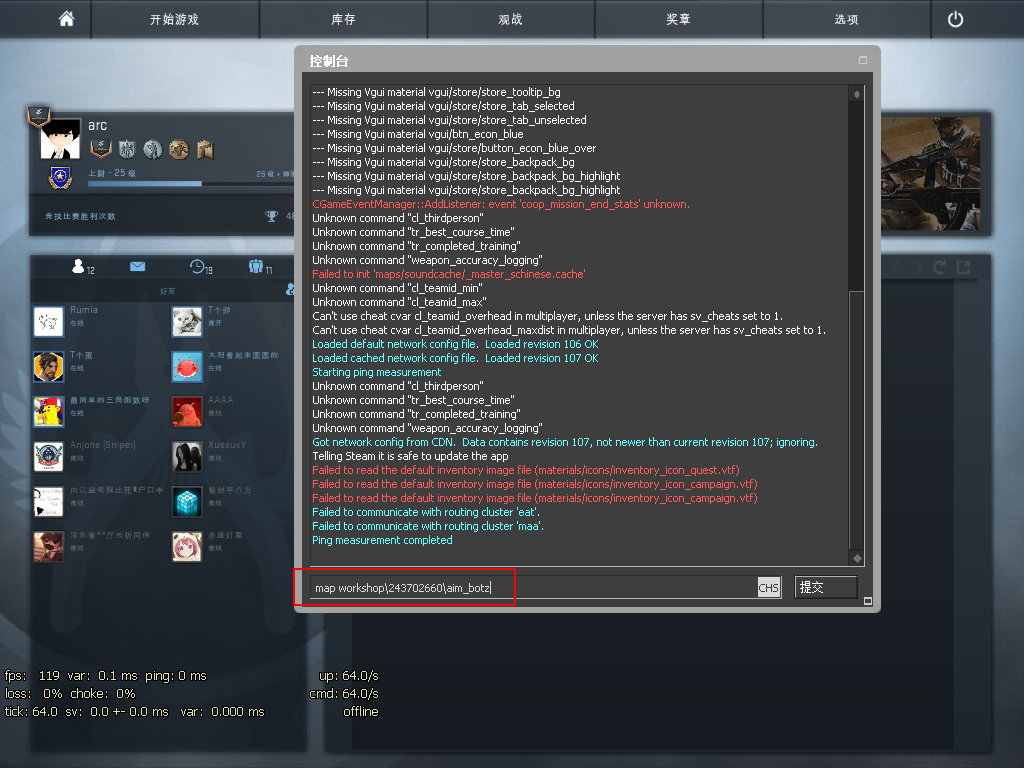This screenshot has width=1024, height=768.
Task: Open the 观战 watch menu
Action: tap(510, 19)
